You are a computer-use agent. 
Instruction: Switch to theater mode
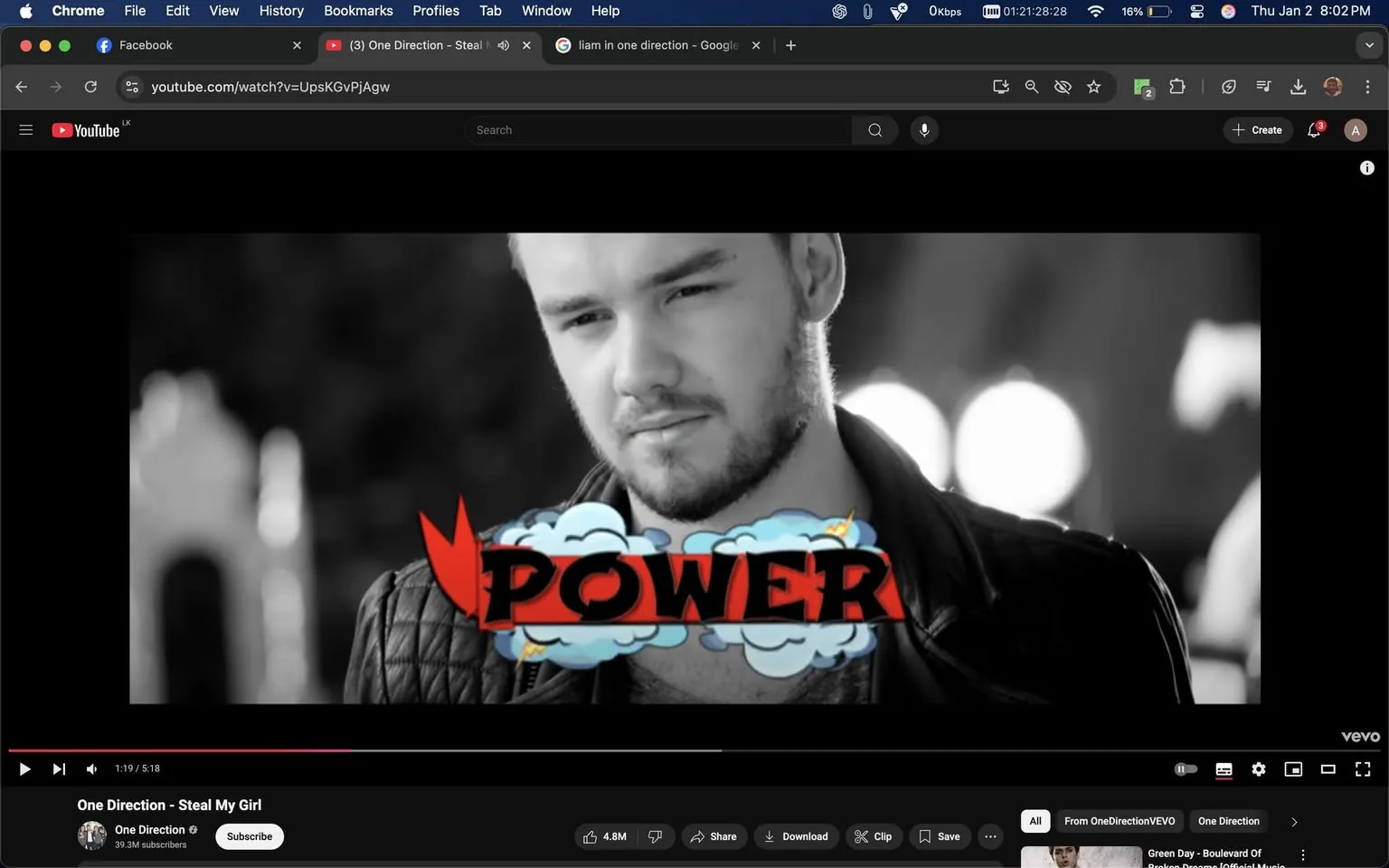click(x=1328, y=769)
